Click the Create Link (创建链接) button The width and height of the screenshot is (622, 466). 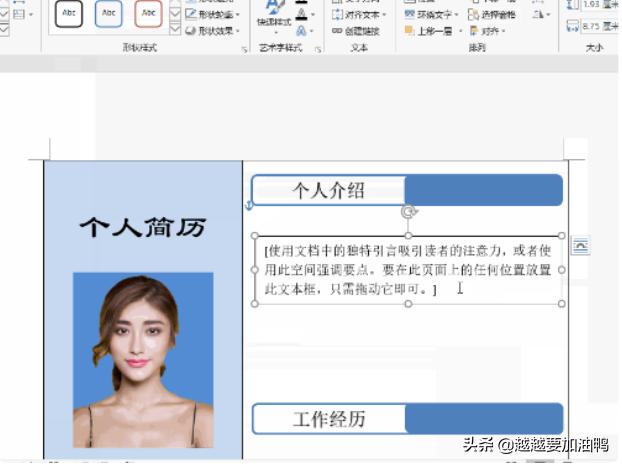pos(357,31)
